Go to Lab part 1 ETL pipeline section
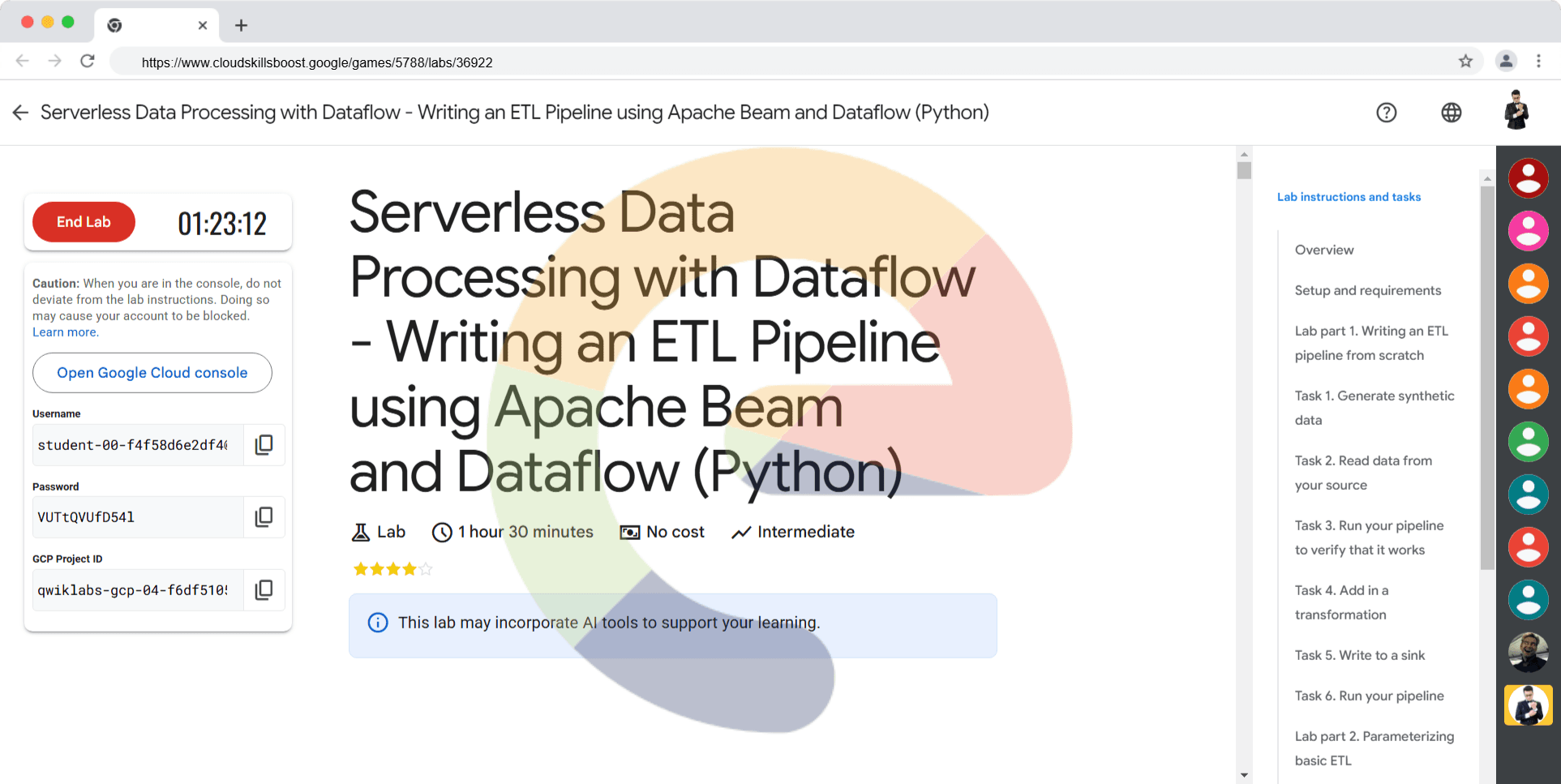 pyautogui.click(x=1371, y=343)
